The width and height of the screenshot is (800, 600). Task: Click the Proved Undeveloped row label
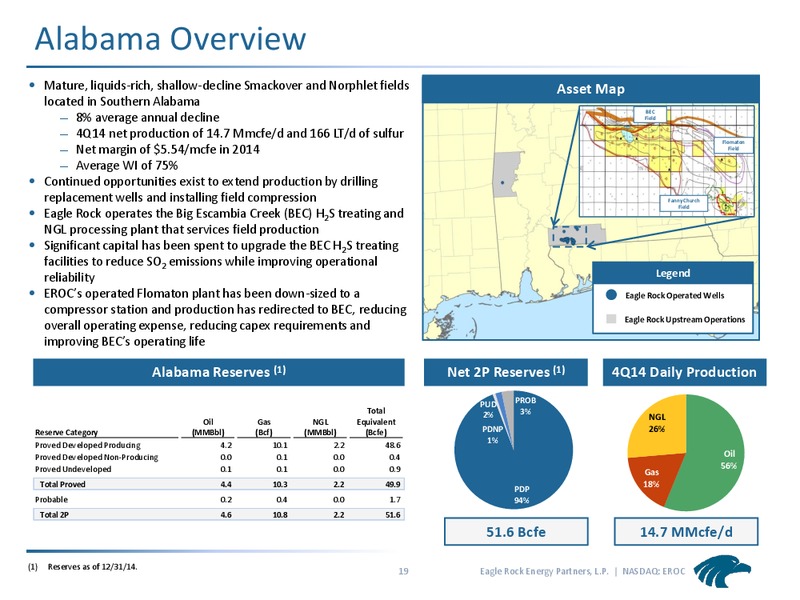click(73, 469)
